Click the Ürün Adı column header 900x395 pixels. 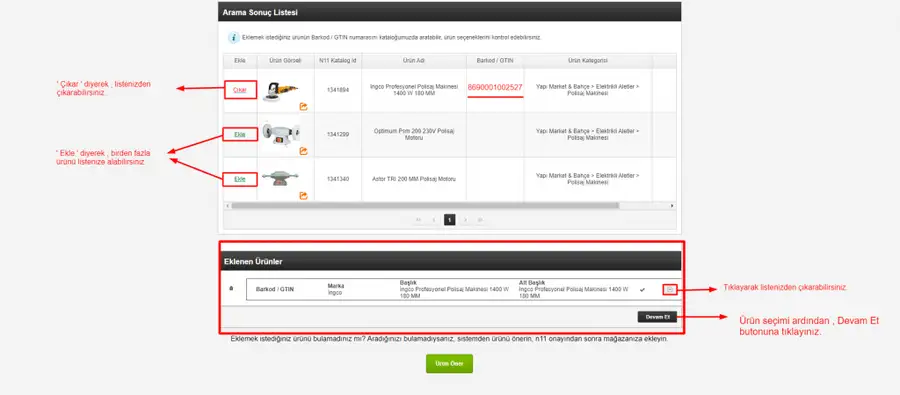414,60
